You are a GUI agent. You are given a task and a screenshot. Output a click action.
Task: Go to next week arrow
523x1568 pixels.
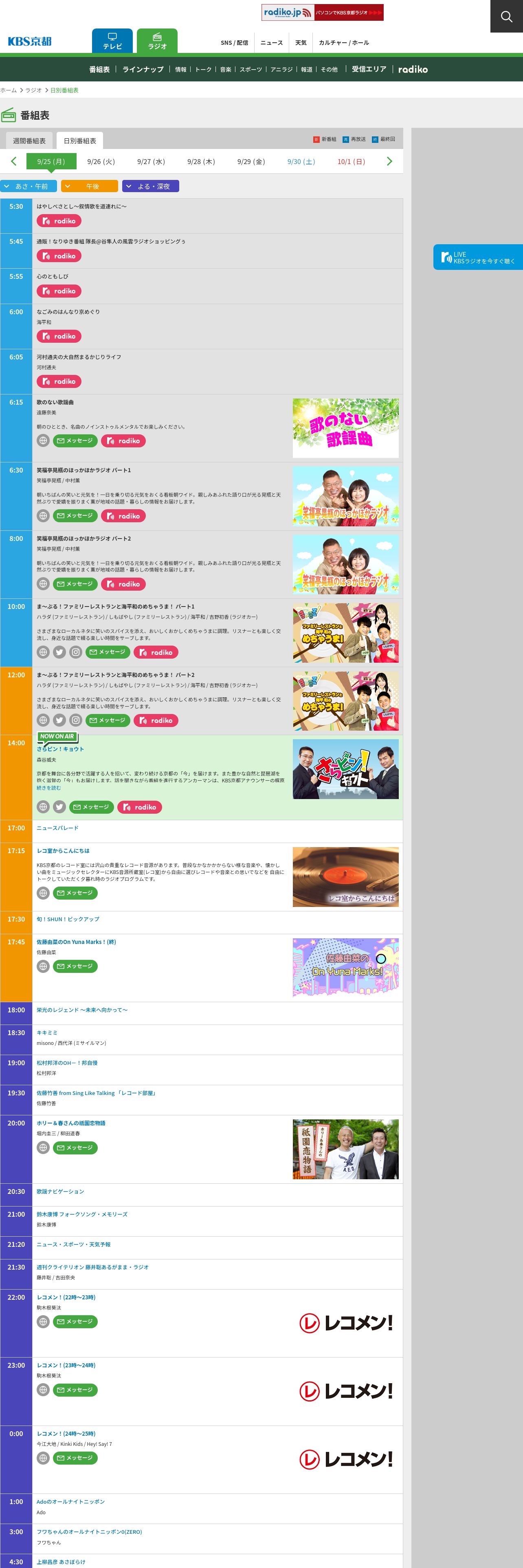tap(390, 161)
